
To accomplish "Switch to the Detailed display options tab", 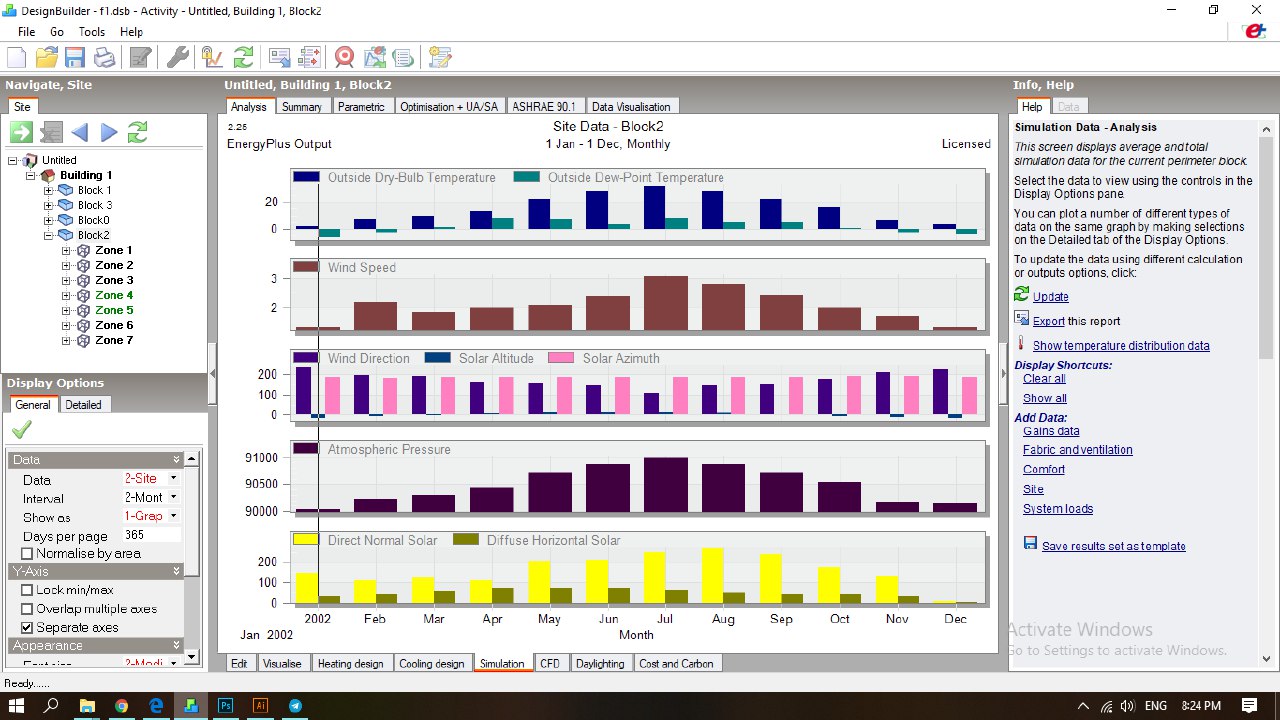I will (84, 405).
